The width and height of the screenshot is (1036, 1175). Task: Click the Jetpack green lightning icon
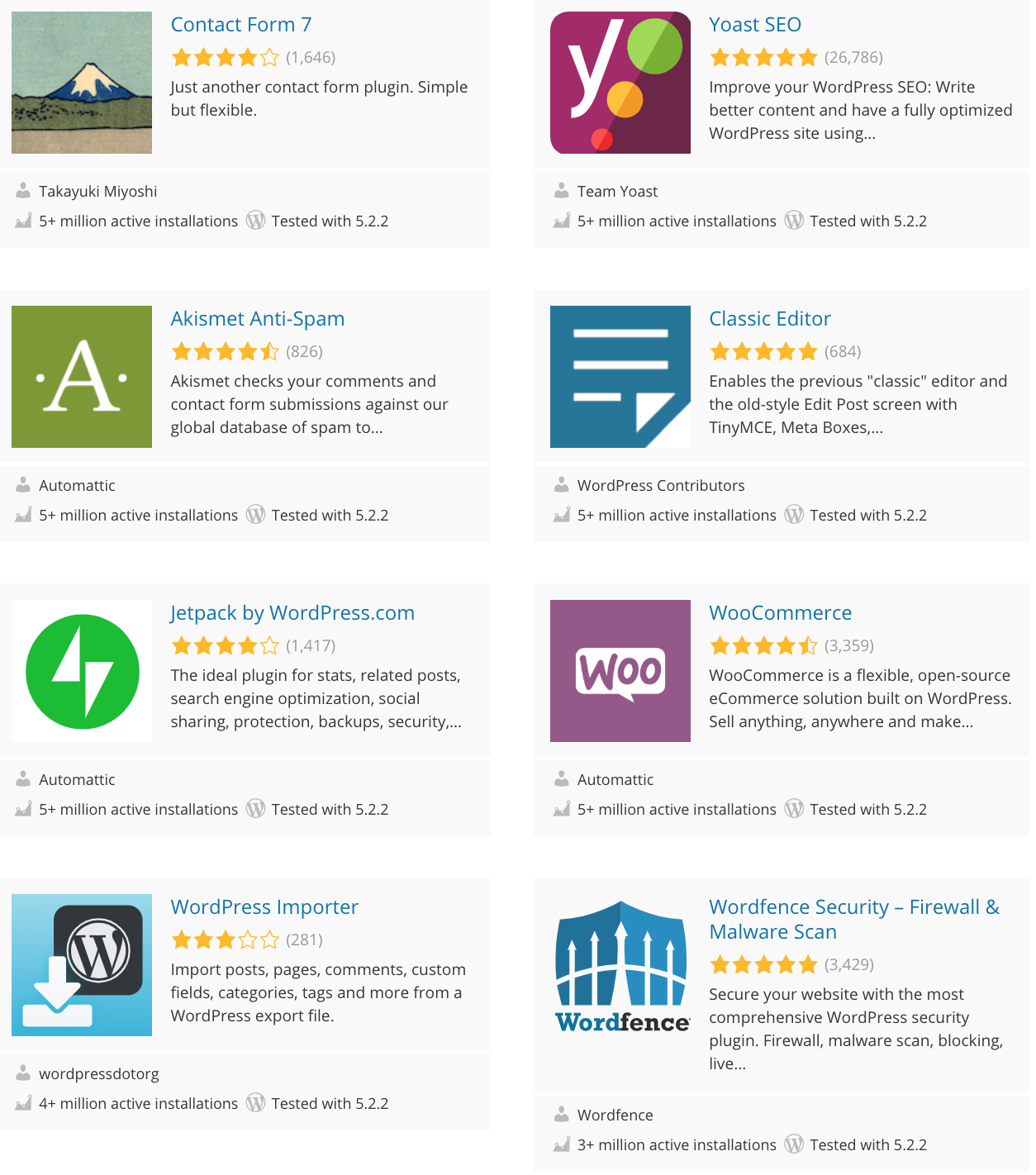click(81, 670)
